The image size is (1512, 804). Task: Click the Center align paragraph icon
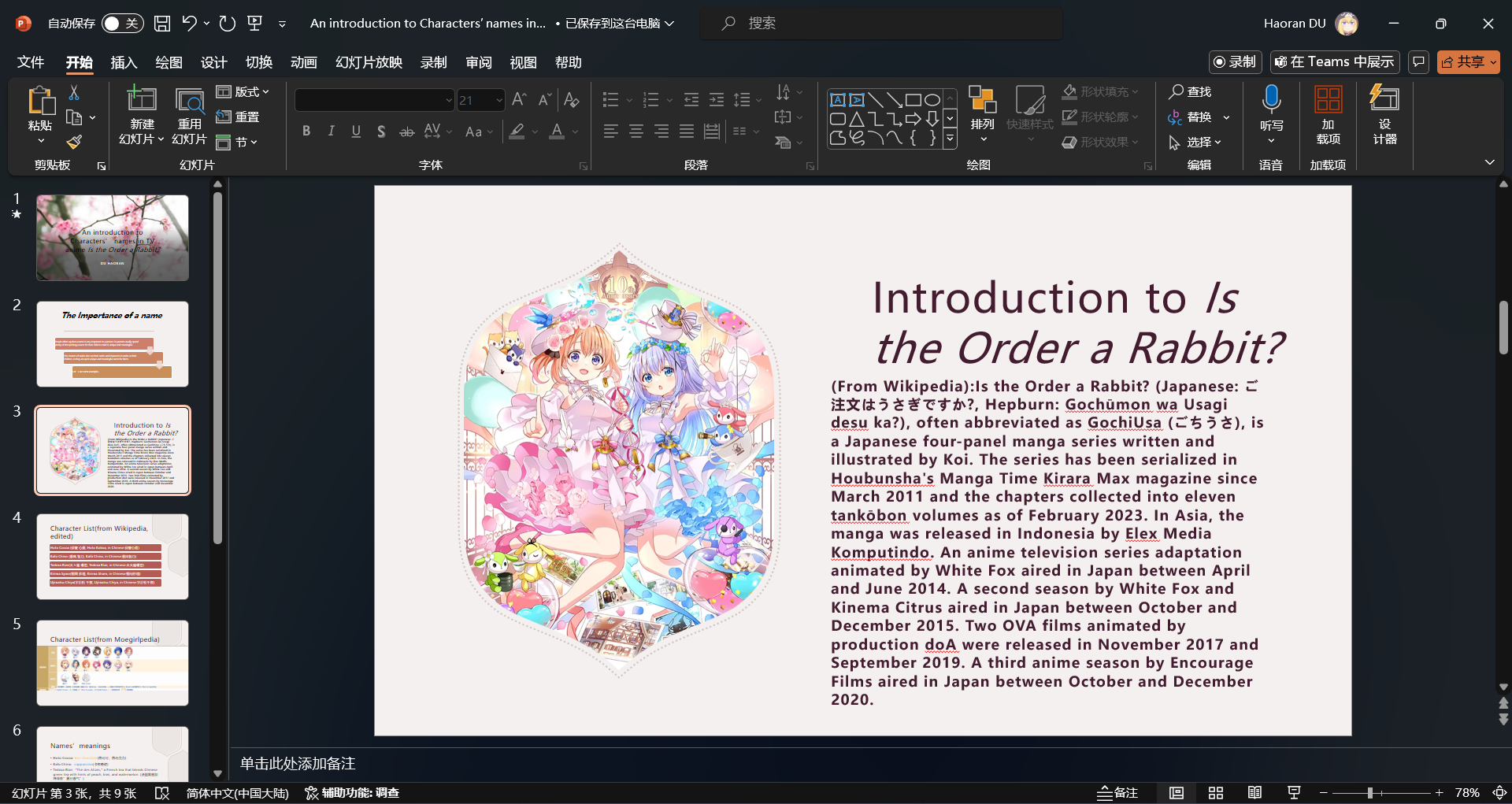click(x=636, y=132)
